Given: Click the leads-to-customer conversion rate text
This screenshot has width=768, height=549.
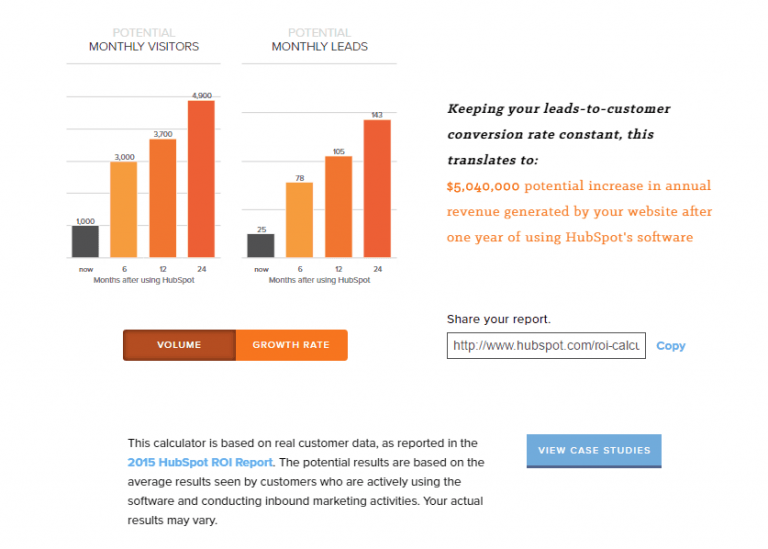Looking at the screenshot, I should click(558, 134).
